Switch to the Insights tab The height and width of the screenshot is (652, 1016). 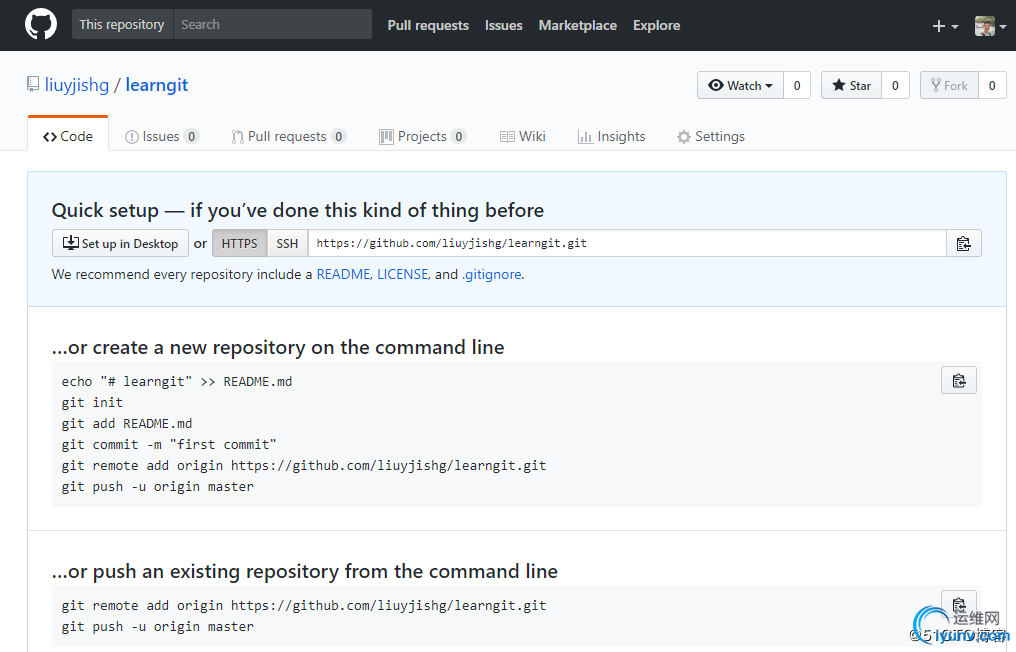point(612,136)
